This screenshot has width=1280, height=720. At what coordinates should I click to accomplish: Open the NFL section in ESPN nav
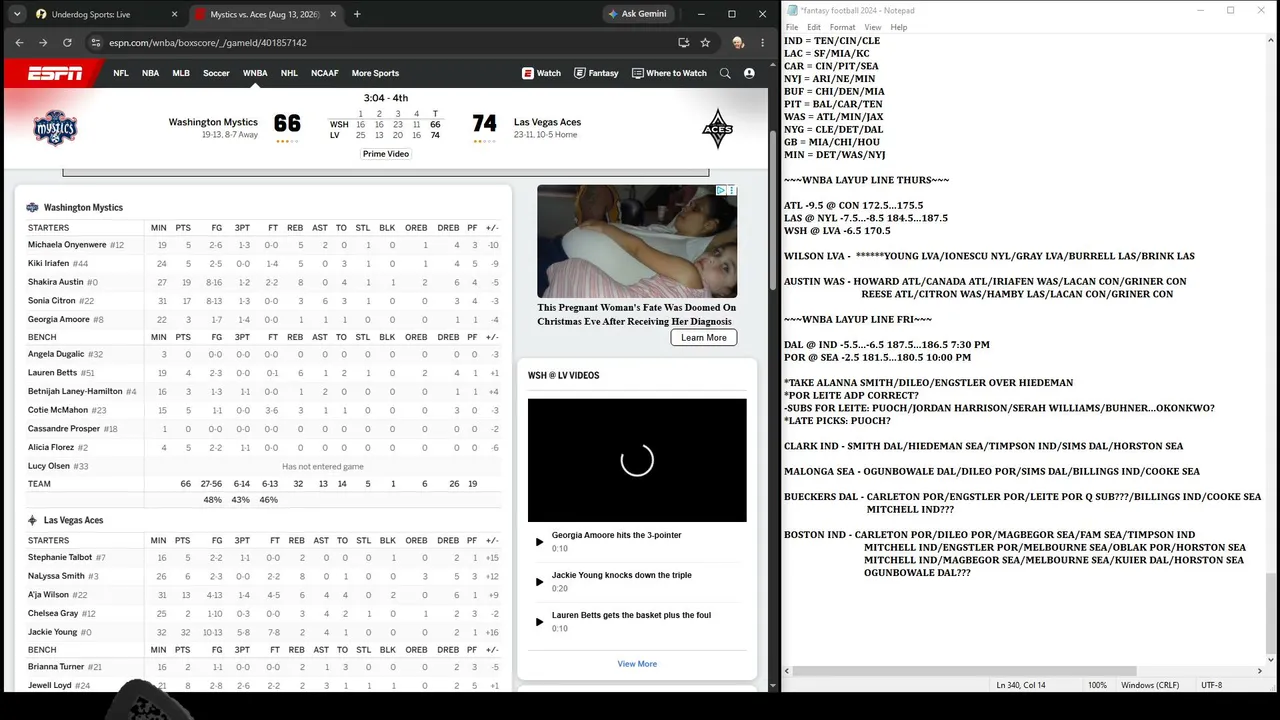tap(121, 73)
